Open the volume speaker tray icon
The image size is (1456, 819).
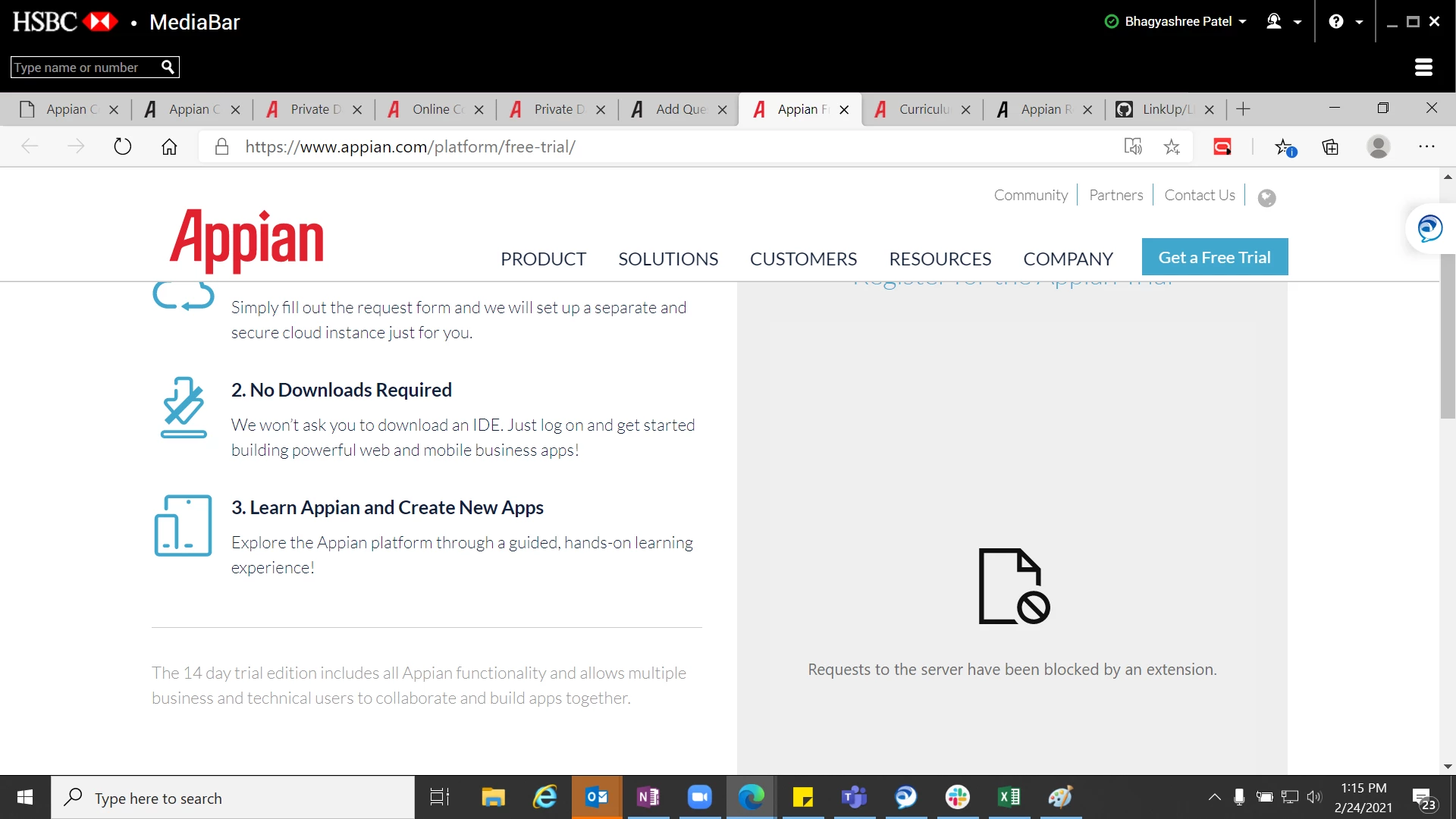[1314, 797]
